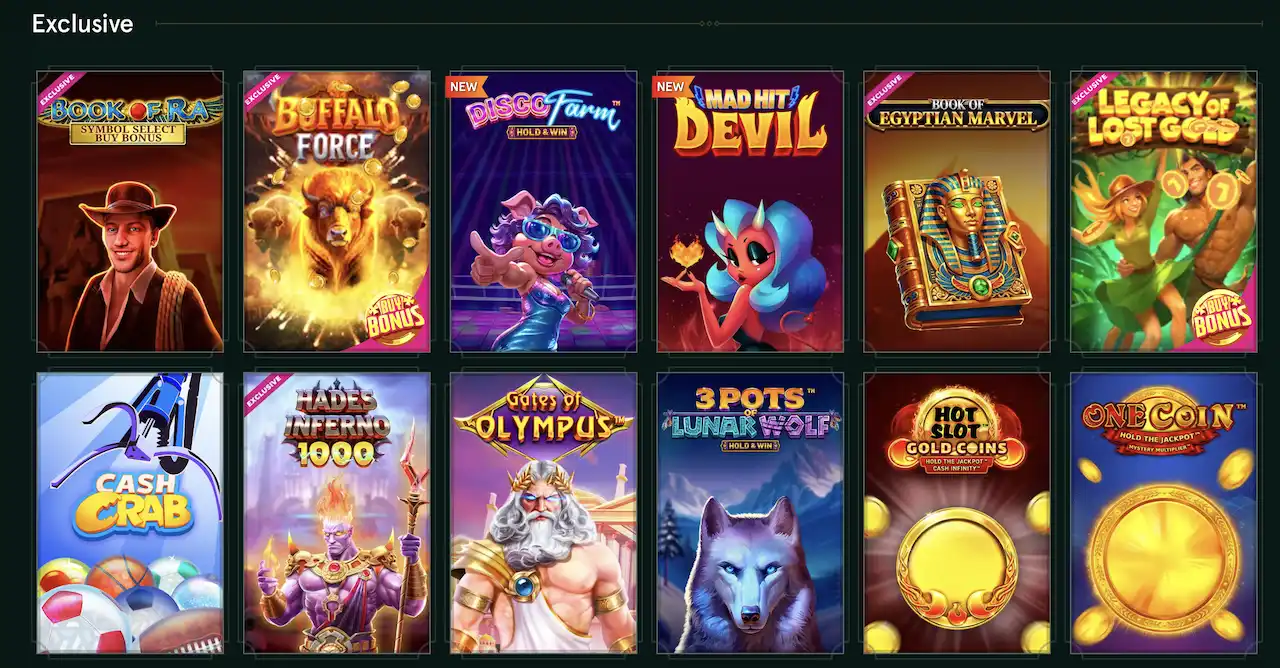
Task: Open the Mad Hit Devil game
Action: click(x=750, y=211)
